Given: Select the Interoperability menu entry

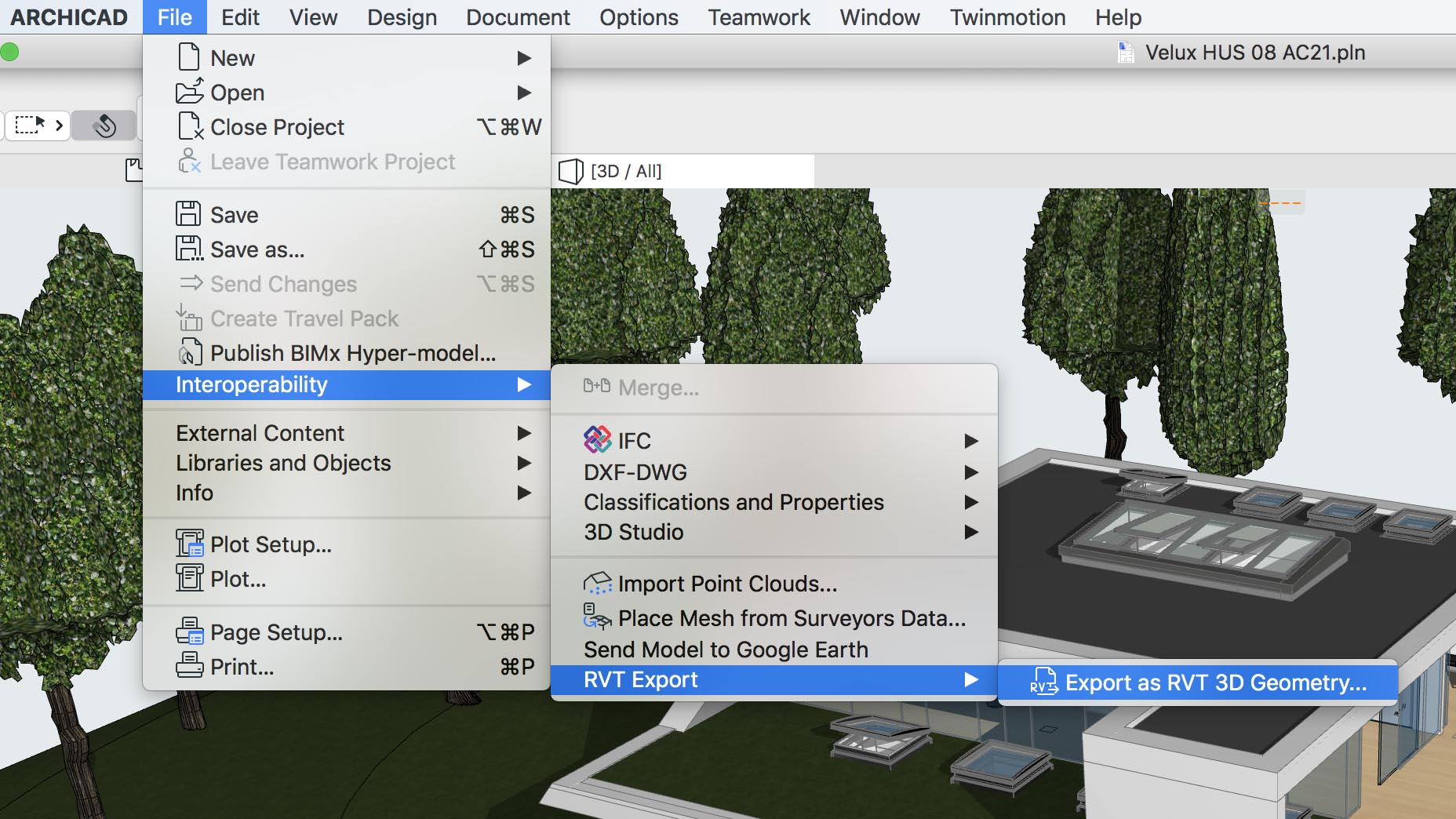Looking at the screenshot, I should tap(347, 384).
